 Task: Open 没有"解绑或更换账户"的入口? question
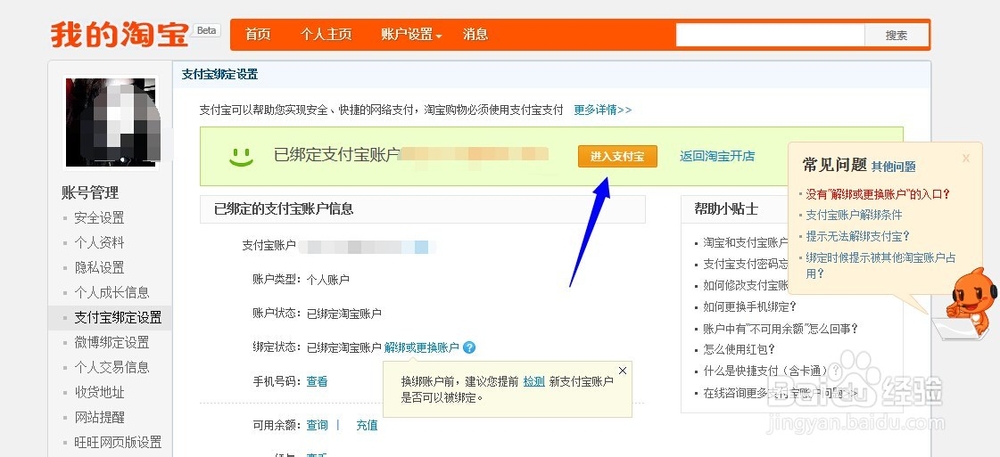click(878, 194)
